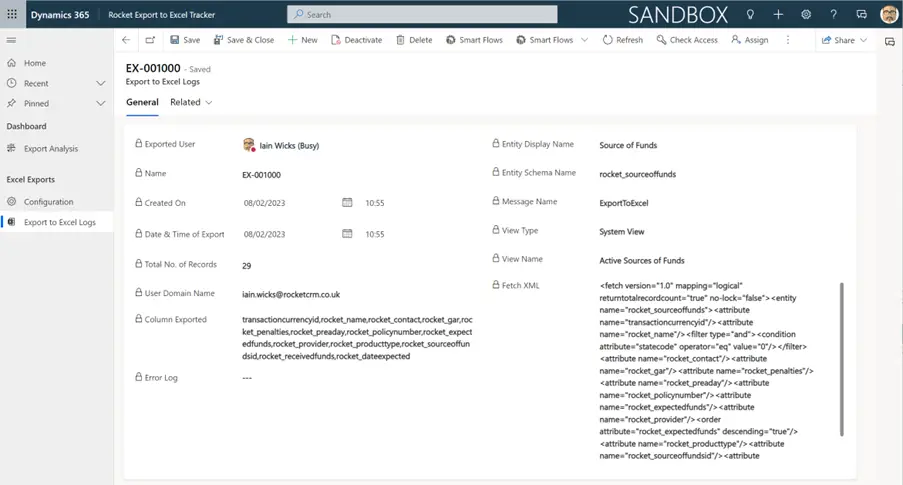Click Rocket Export to Excel Tracker app name
Image resolution: width=903 pixels, height=485 pixels.
click(161, 14)
